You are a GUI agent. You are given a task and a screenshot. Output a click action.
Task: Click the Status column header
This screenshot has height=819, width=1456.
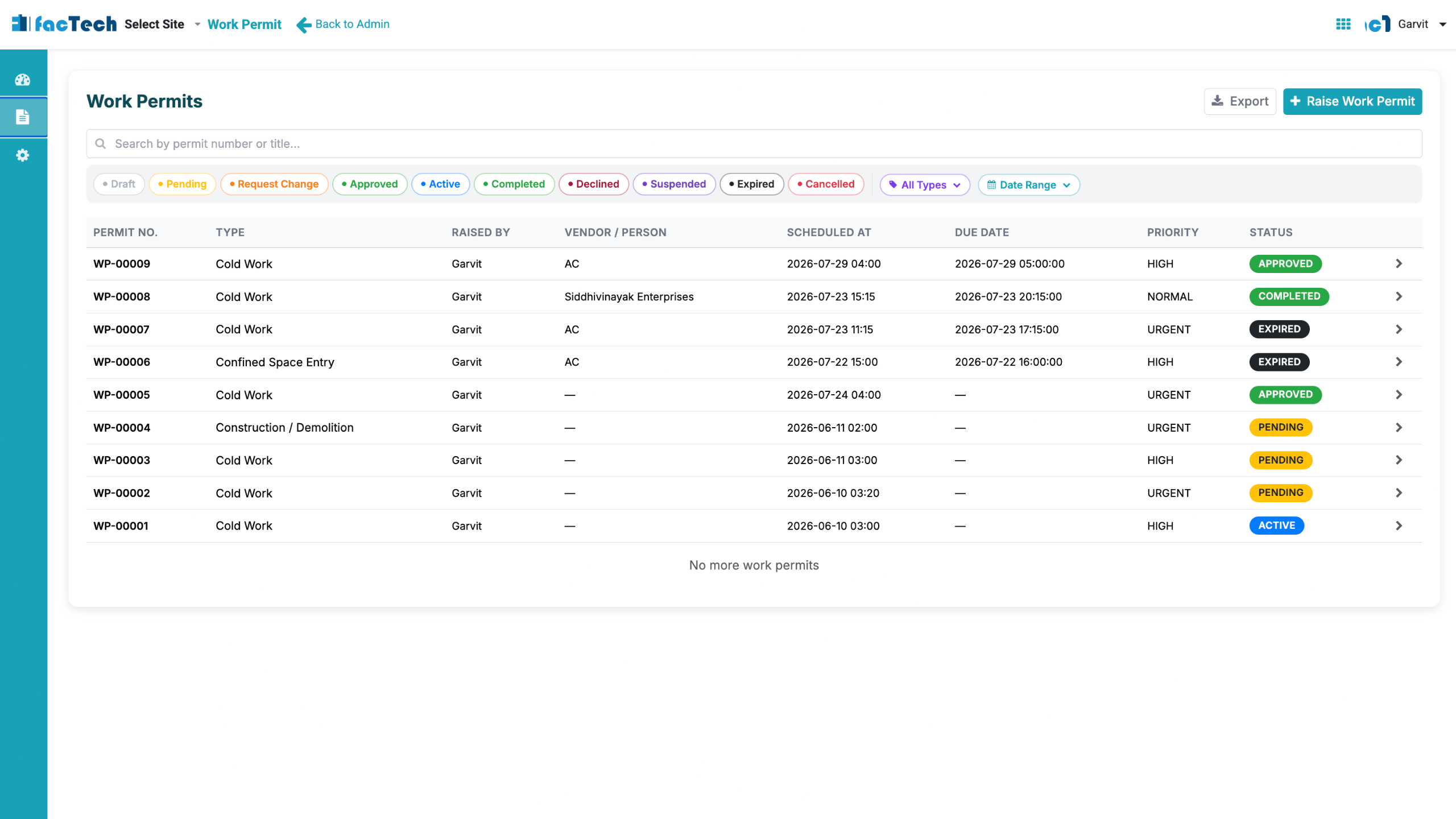[x=1271, y=233]
